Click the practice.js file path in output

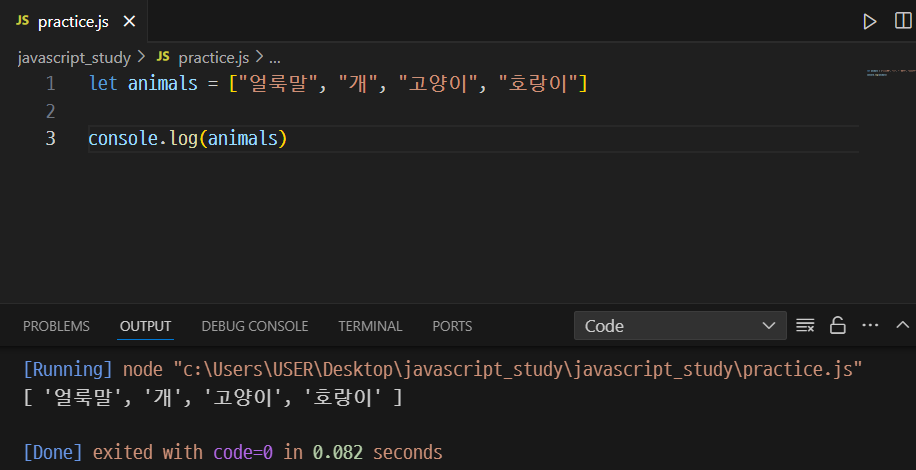[x=518, y=370]
